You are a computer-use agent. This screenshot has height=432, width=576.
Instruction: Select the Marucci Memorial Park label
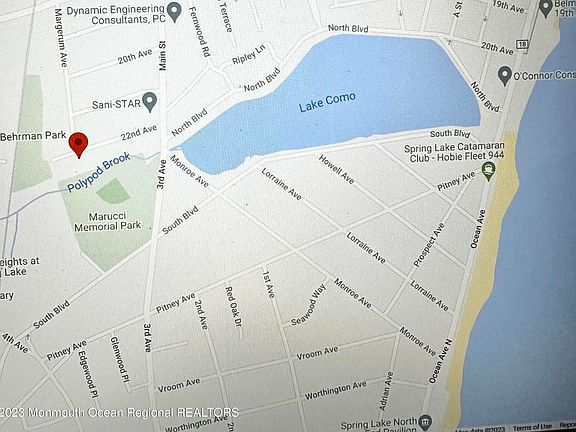pyautogui.click(x=108, y=221)
